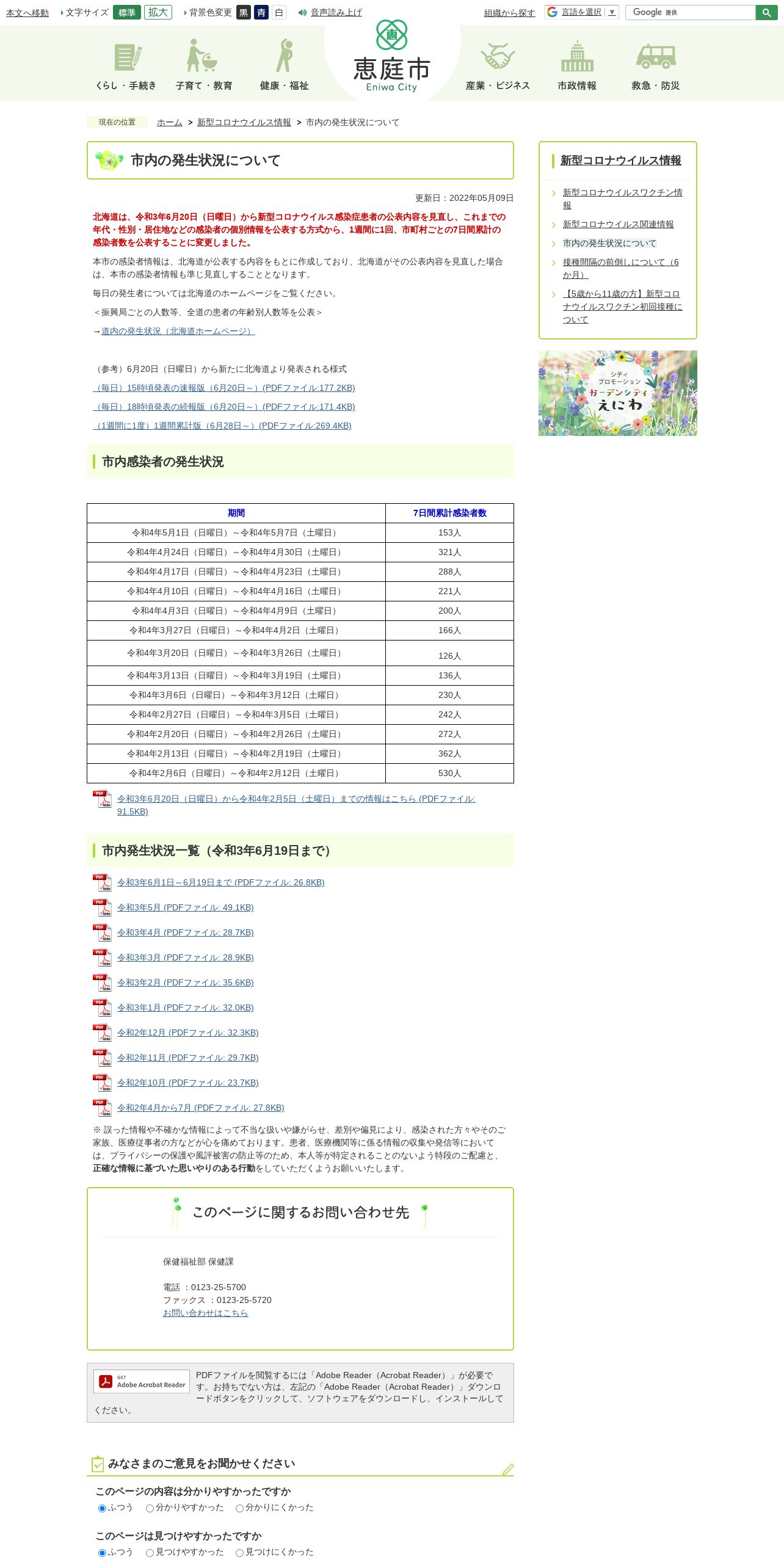Switch background color to 白
784x1568 pixels.
point(279,12)
